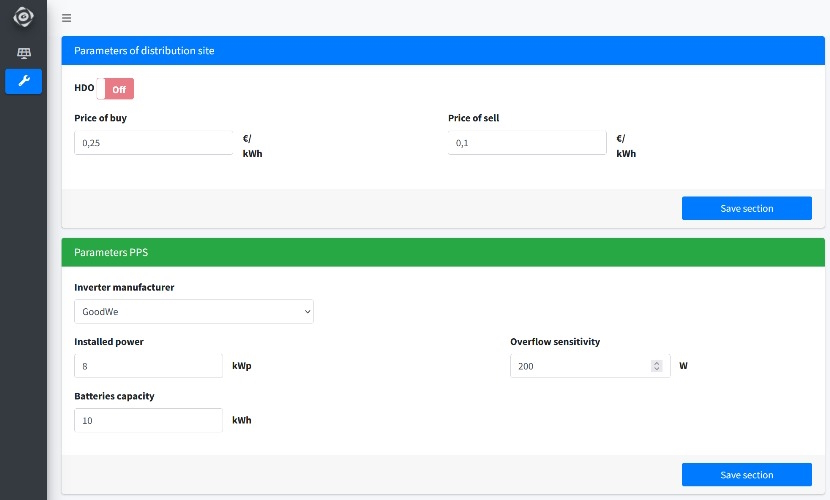Click into the Overflow sensitivity value field
The image size is (830, 500).
click(x=580, y=366)
